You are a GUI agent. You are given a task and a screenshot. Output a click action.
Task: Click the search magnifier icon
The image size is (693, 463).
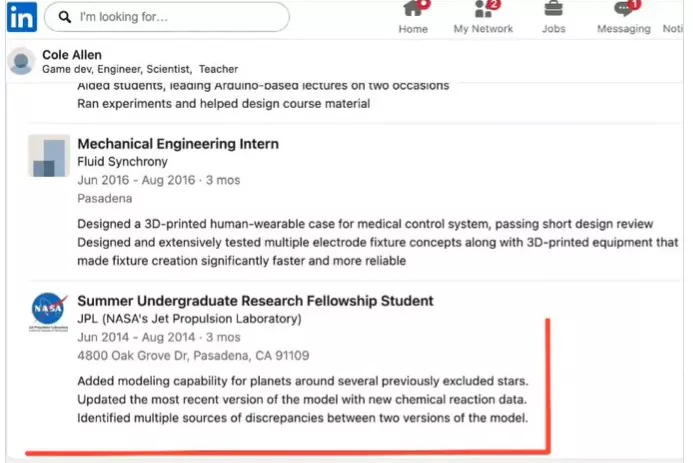[x=64, y=17]
